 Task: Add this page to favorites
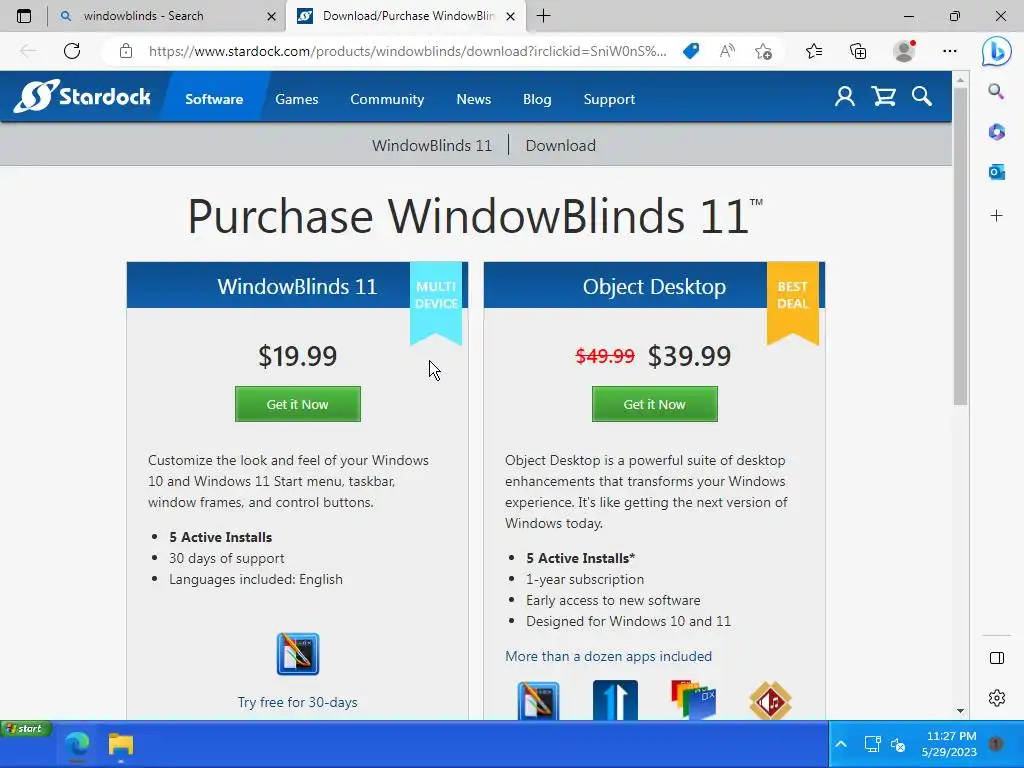(x=763, y=51)
